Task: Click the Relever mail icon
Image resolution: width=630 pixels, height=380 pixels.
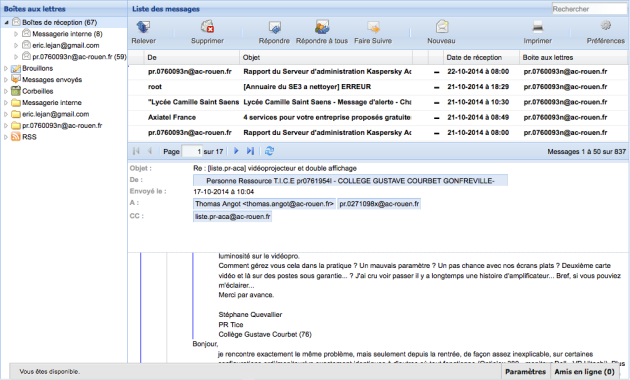Action: coord(143,27)
